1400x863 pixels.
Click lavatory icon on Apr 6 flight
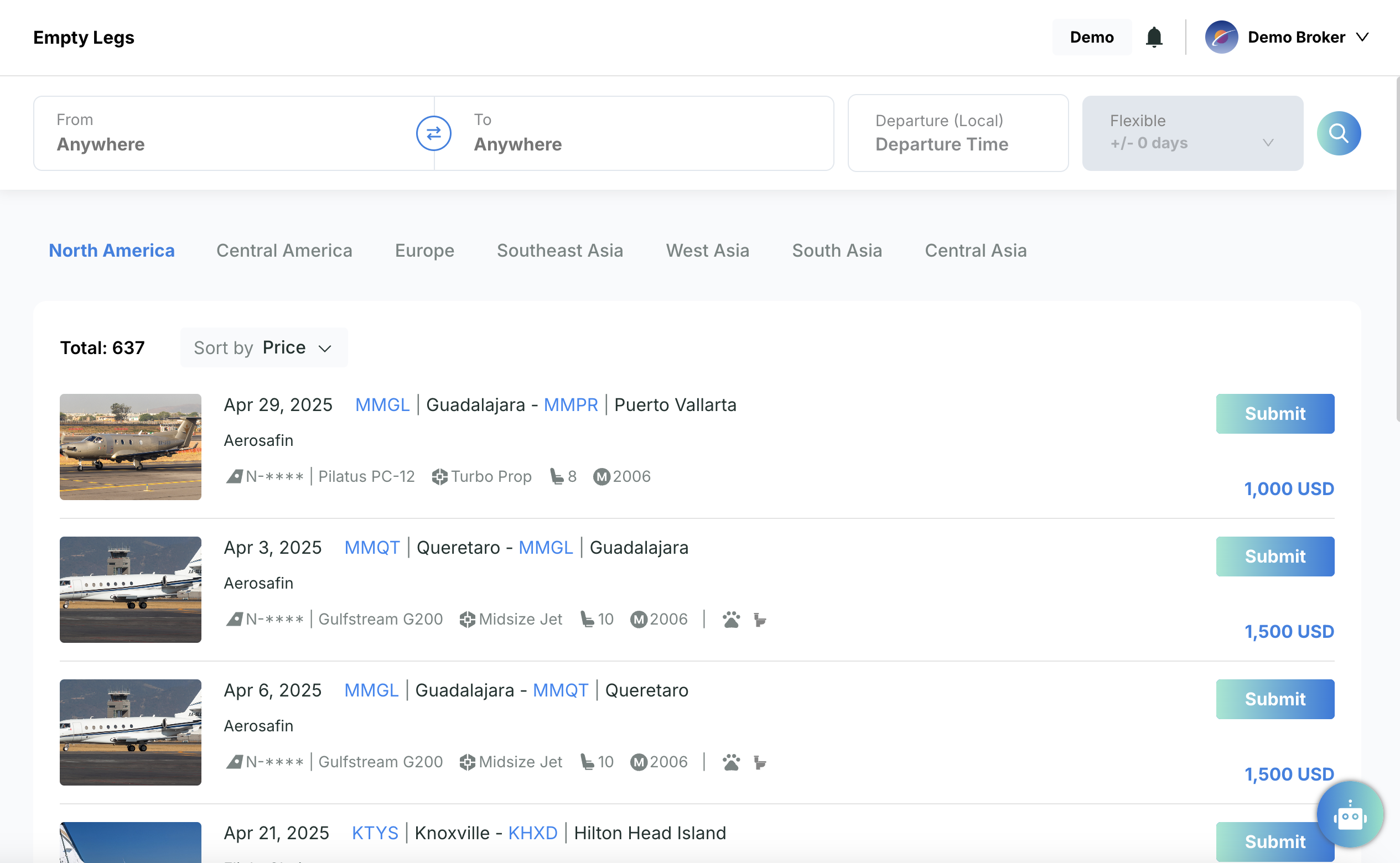tap(759, 762)
